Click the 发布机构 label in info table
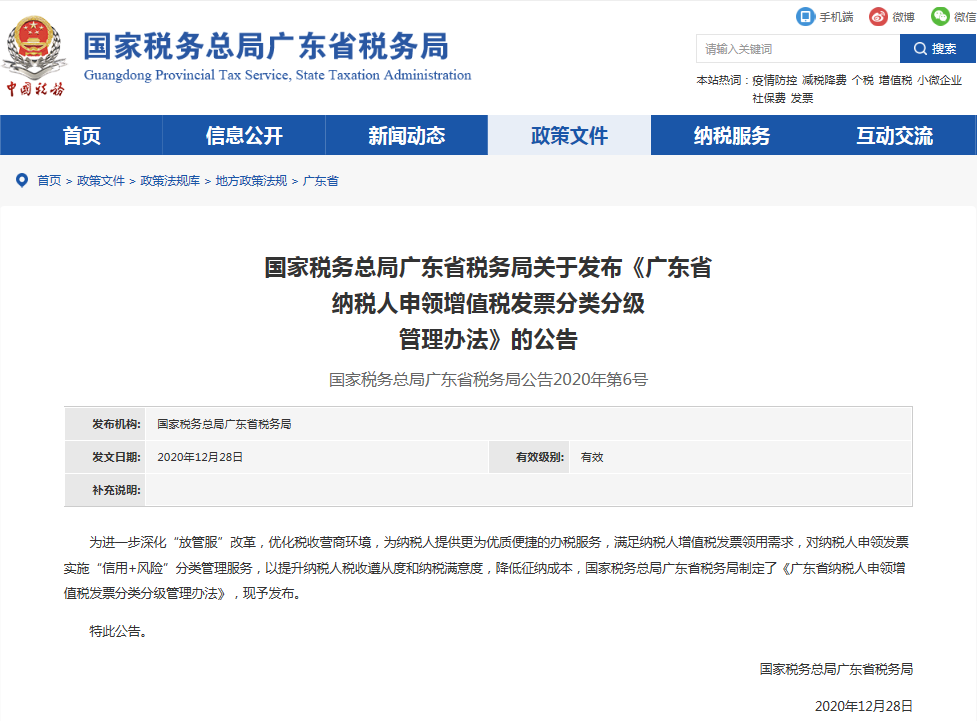Image resolution: width=977 pixels, height=721 pixels. [x=117, y=424]
